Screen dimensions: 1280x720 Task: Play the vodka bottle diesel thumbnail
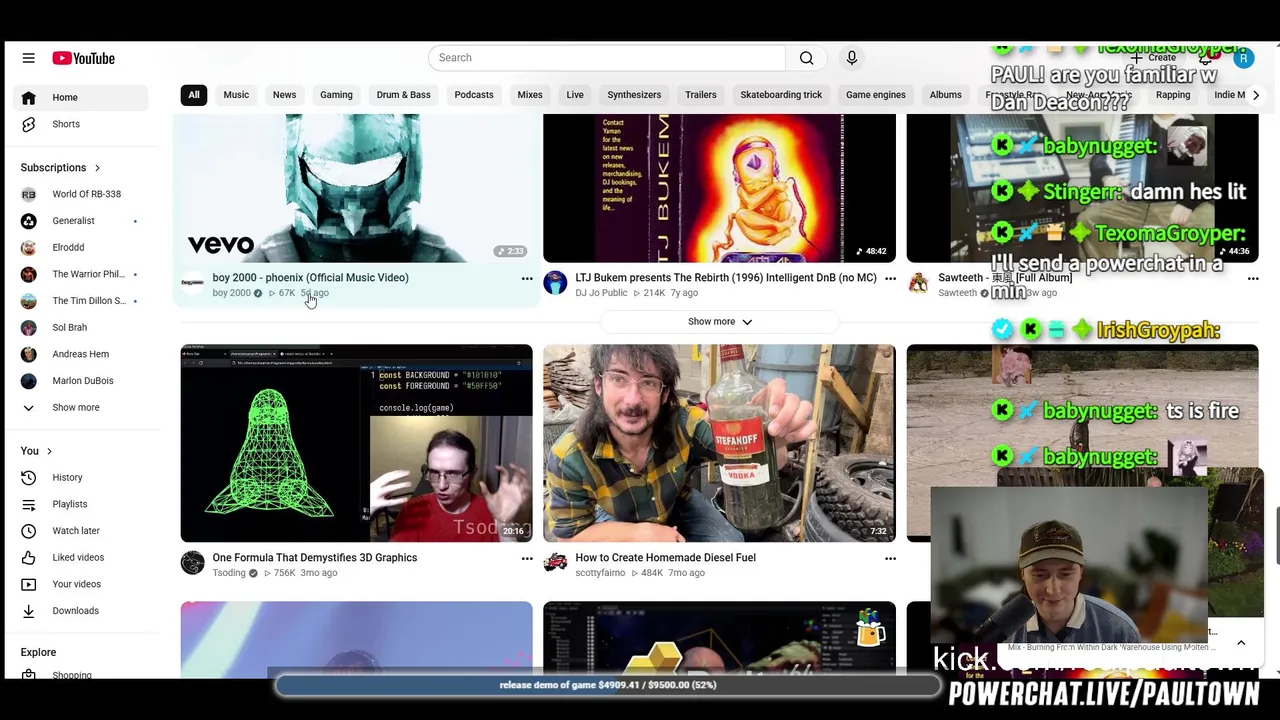[719, 443]
